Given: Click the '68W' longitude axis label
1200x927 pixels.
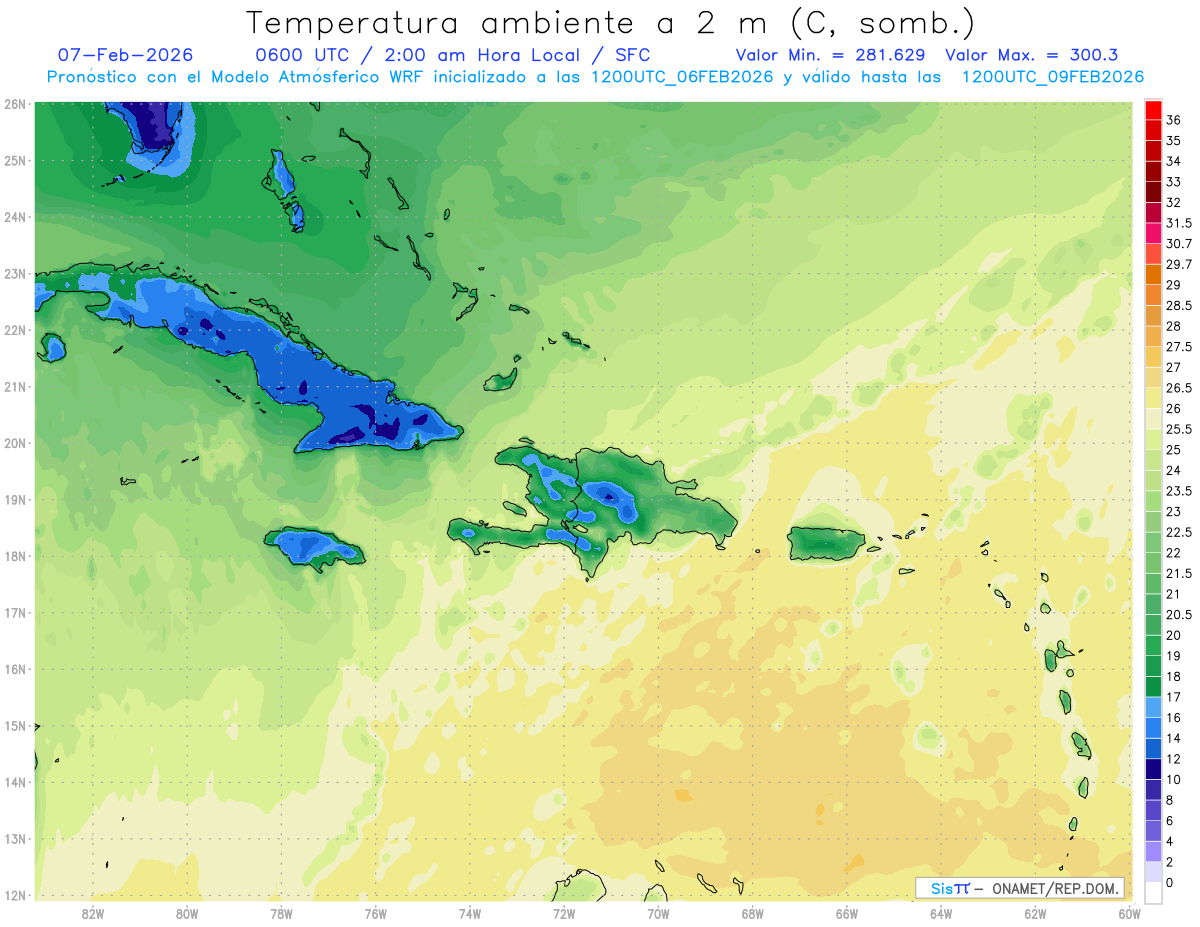Looking at the screenshot, I should point(752,913).
